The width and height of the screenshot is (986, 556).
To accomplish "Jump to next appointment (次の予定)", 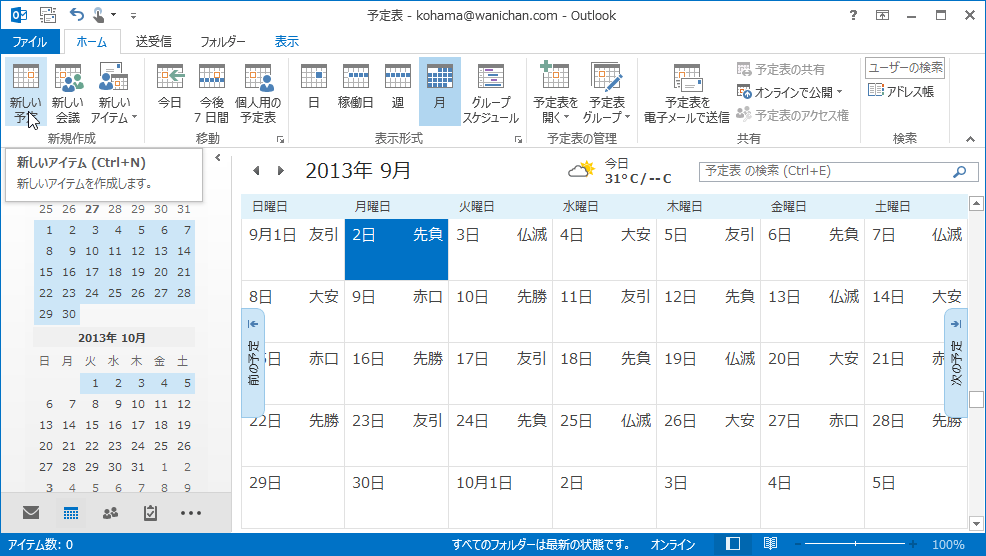I will coord(956,363).
